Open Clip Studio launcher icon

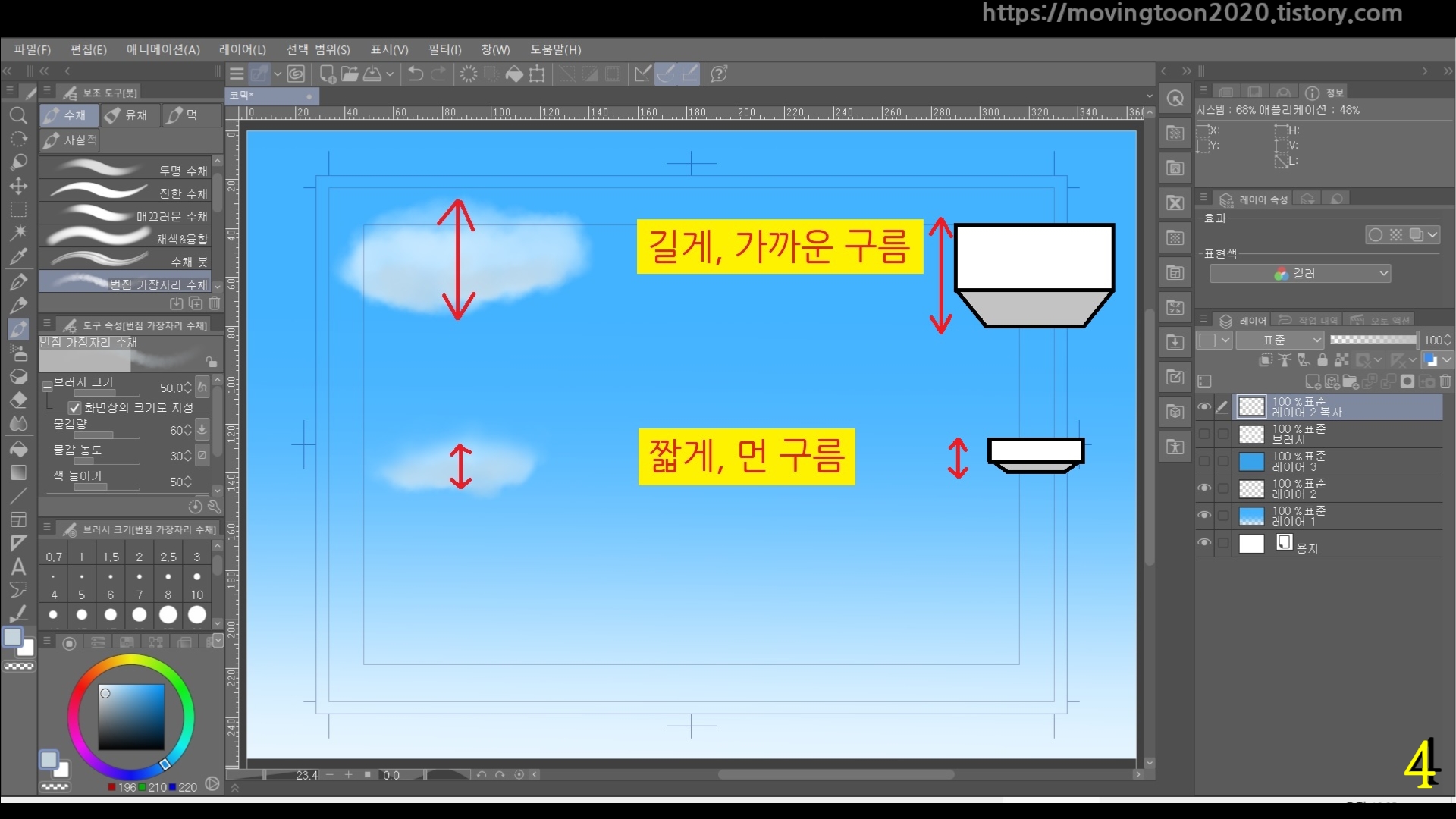coord(297,74)
